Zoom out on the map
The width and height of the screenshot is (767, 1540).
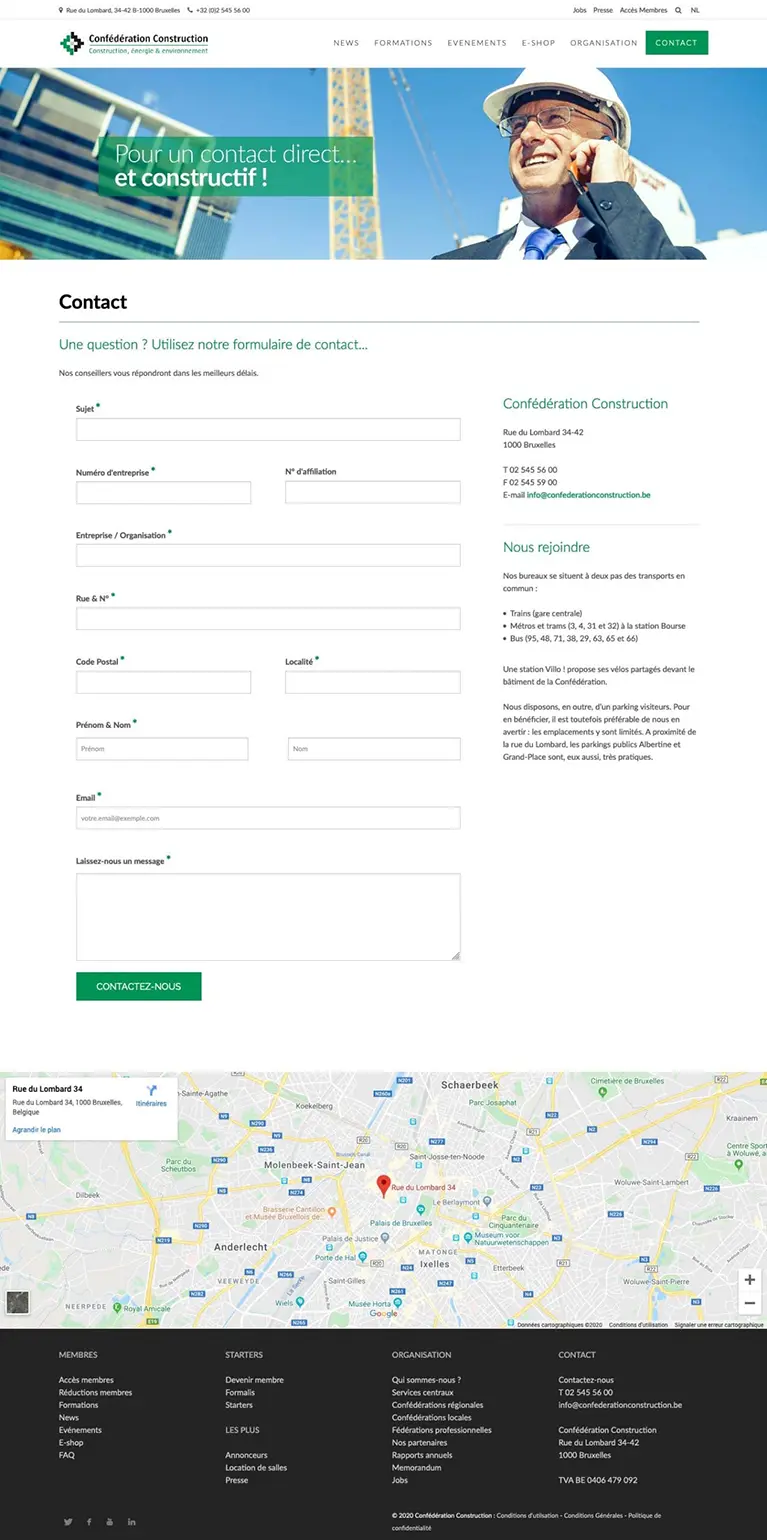point(749,1303)
